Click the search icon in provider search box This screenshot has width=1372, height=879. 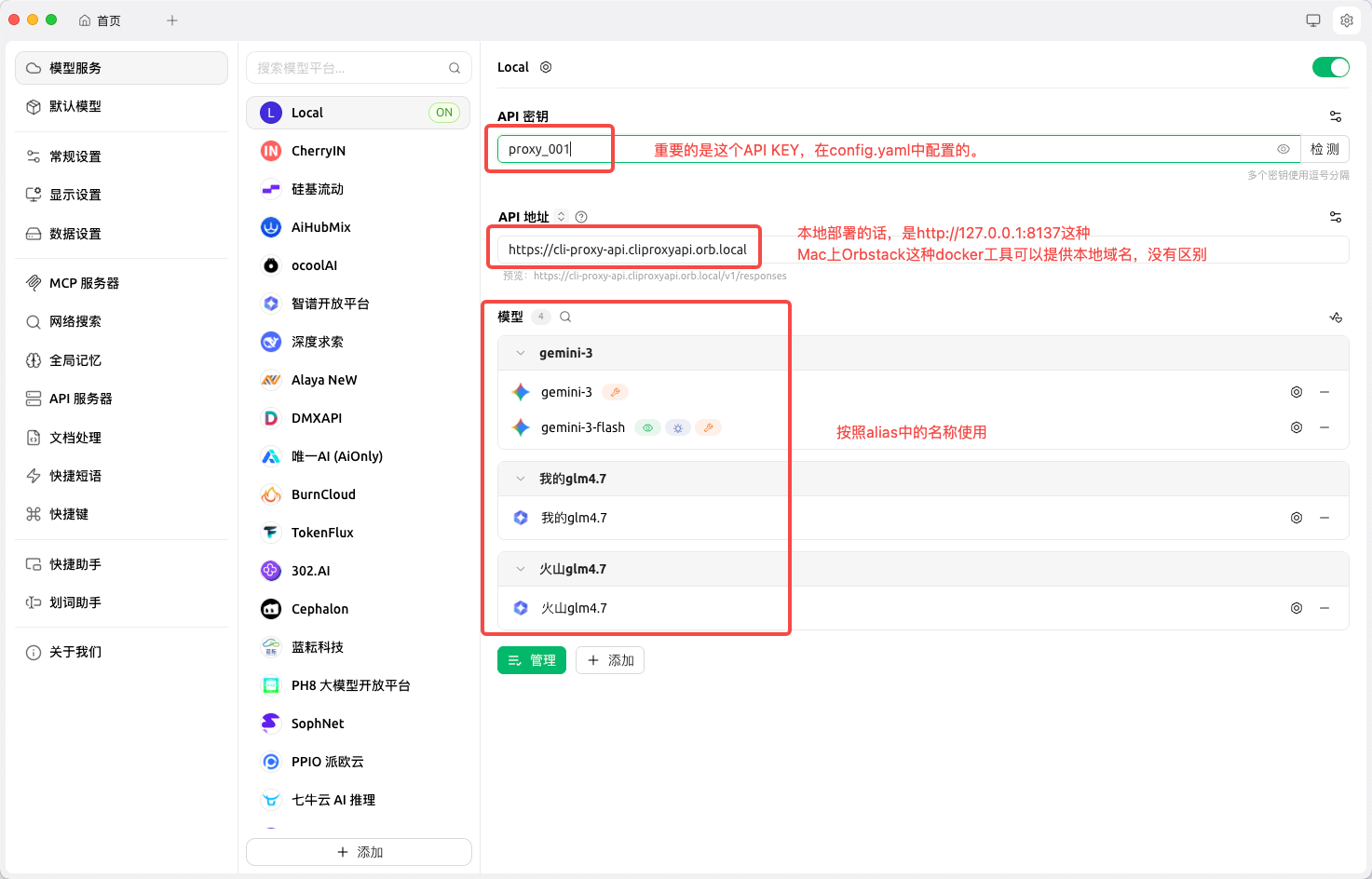pyautogui.click(x=455, y=68)
